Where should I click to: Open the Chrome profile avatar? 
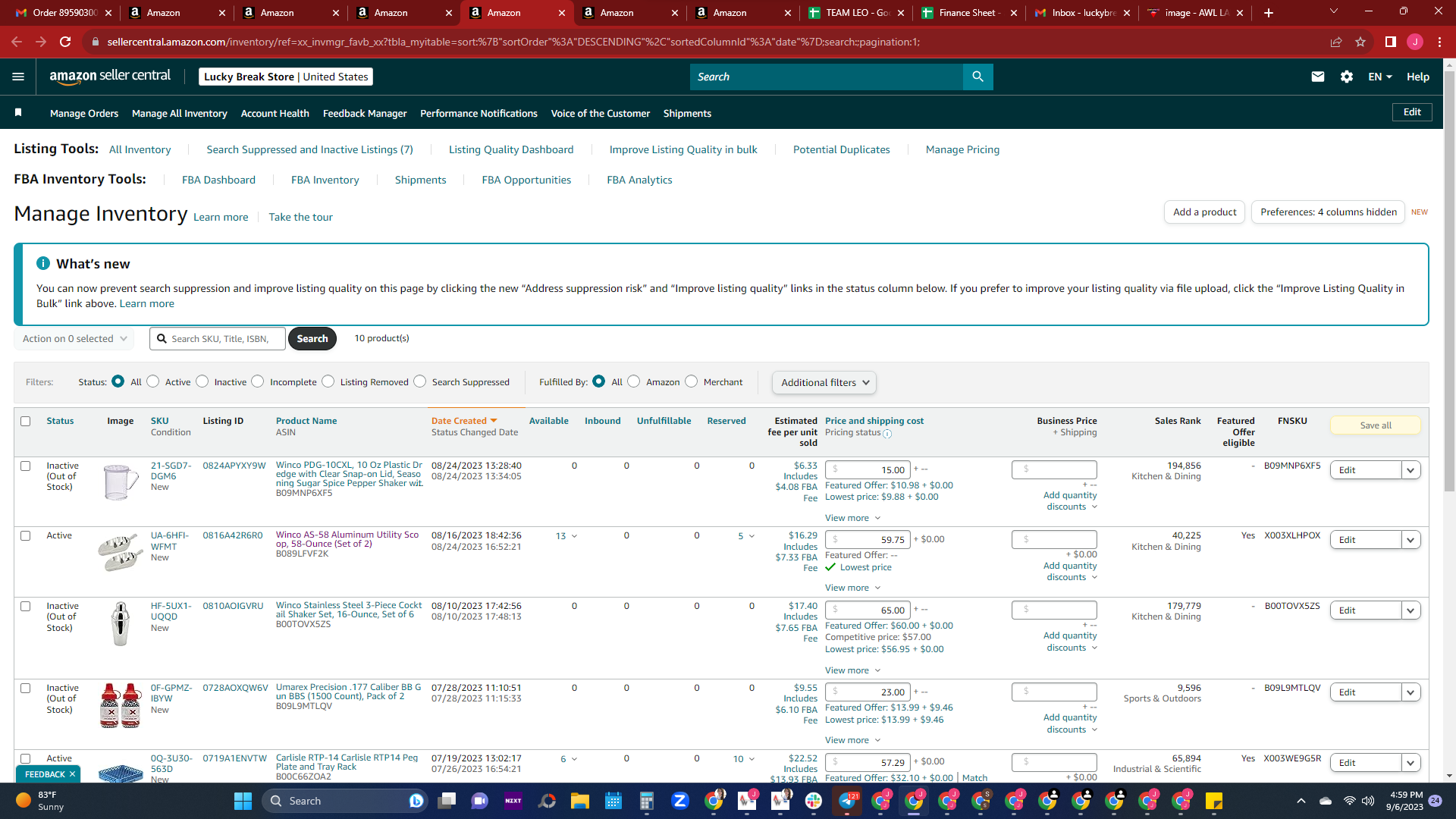click(x=1415, y=42)
